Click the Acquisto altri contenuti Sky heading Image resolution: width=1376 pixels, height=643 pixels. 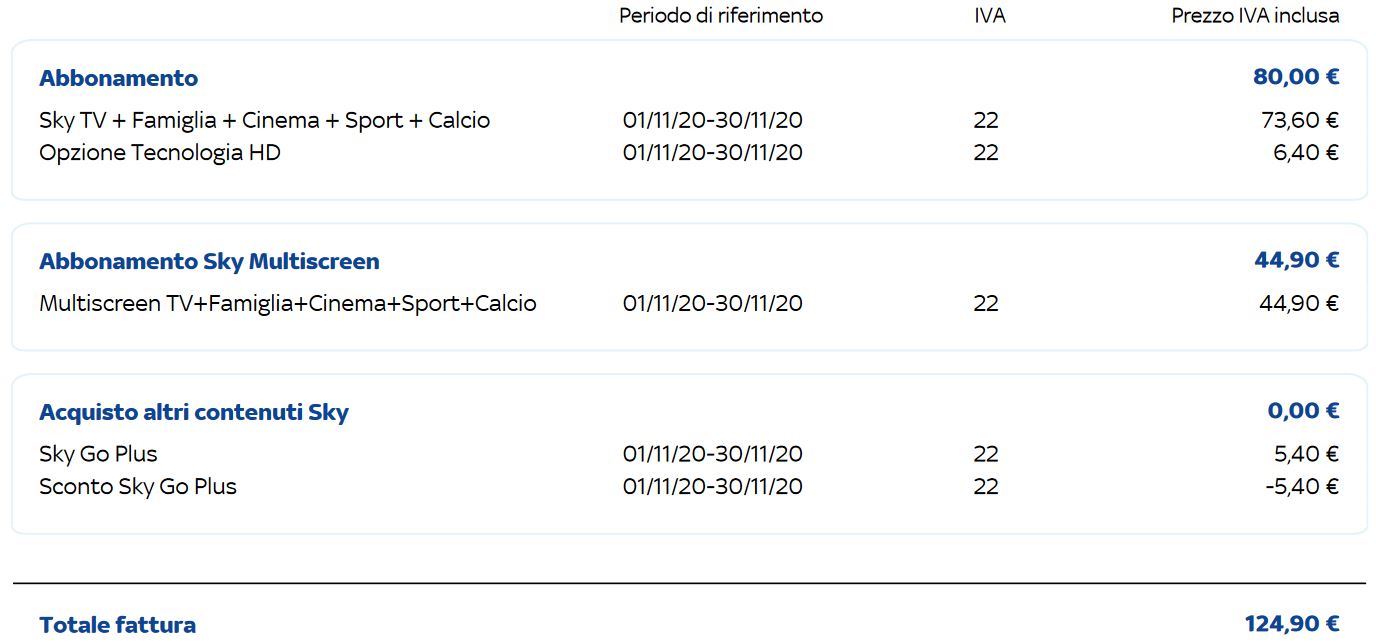coord(194,412)
